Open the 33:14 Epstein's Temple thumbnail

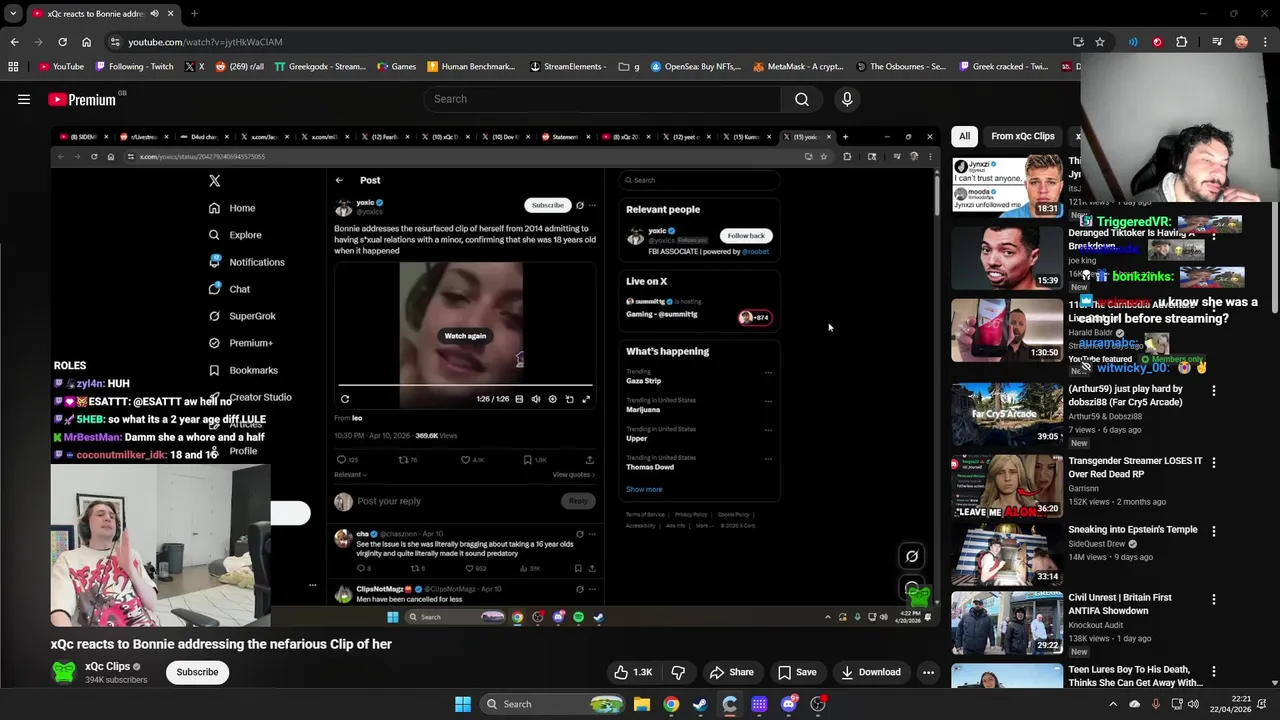pos(1007,554)
